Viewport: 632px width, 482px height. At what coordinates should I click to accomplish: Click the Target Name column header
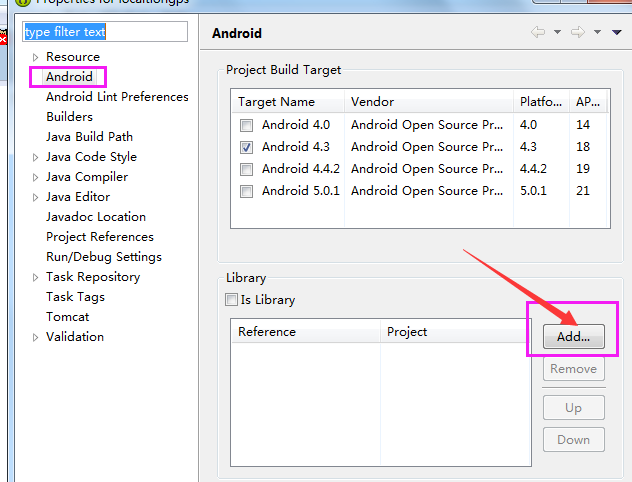tap(288, 102)
